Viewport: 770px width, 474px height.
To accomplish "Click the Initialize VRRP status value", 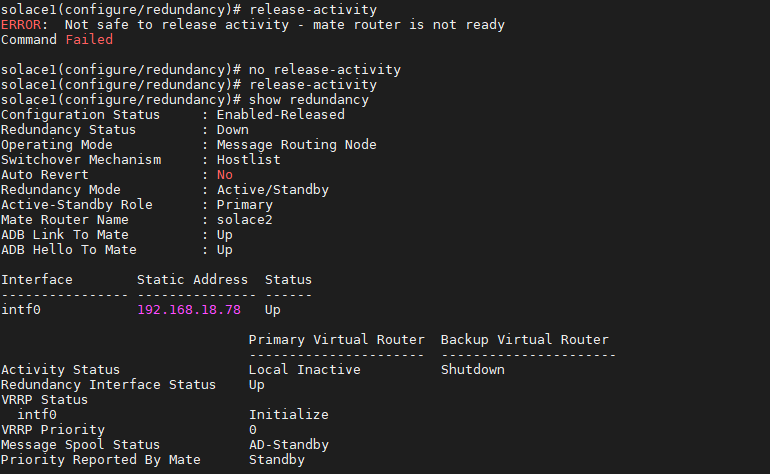I will [288, 415].
